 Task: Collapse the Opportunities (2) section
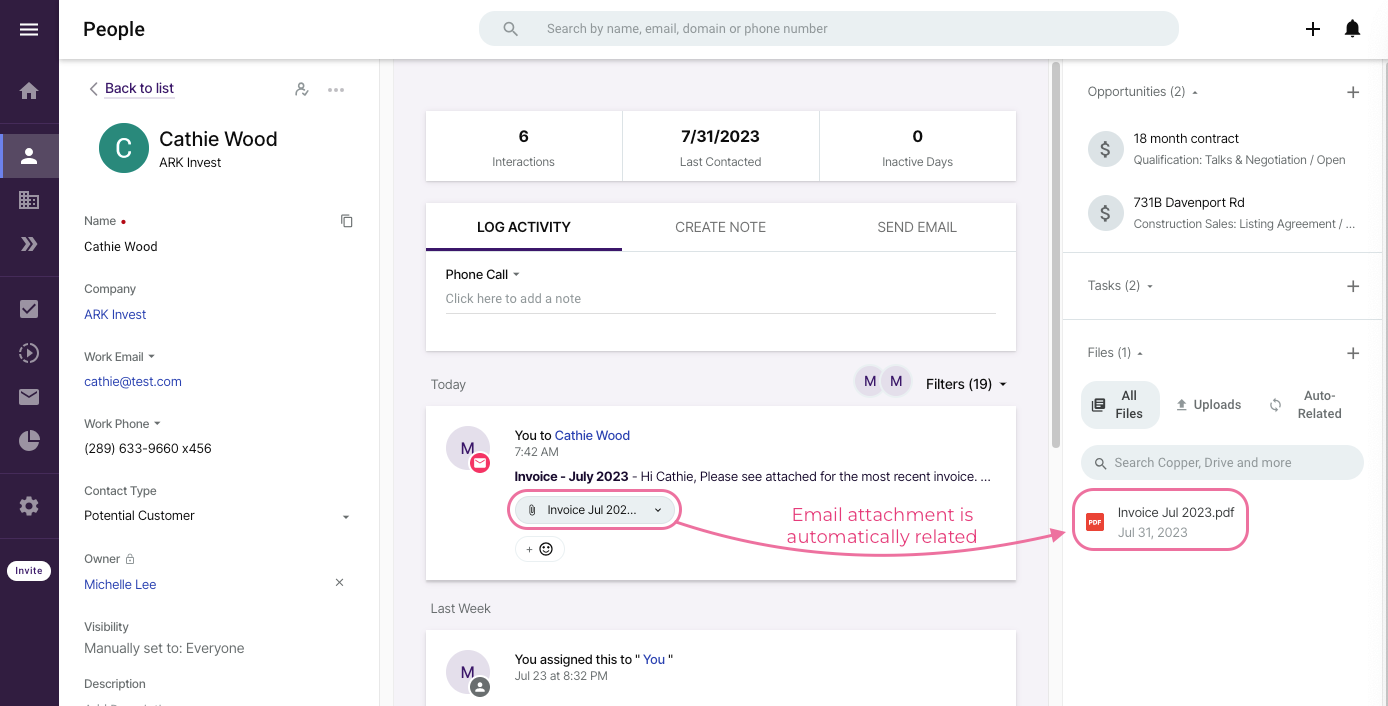tap(1143, 91)
